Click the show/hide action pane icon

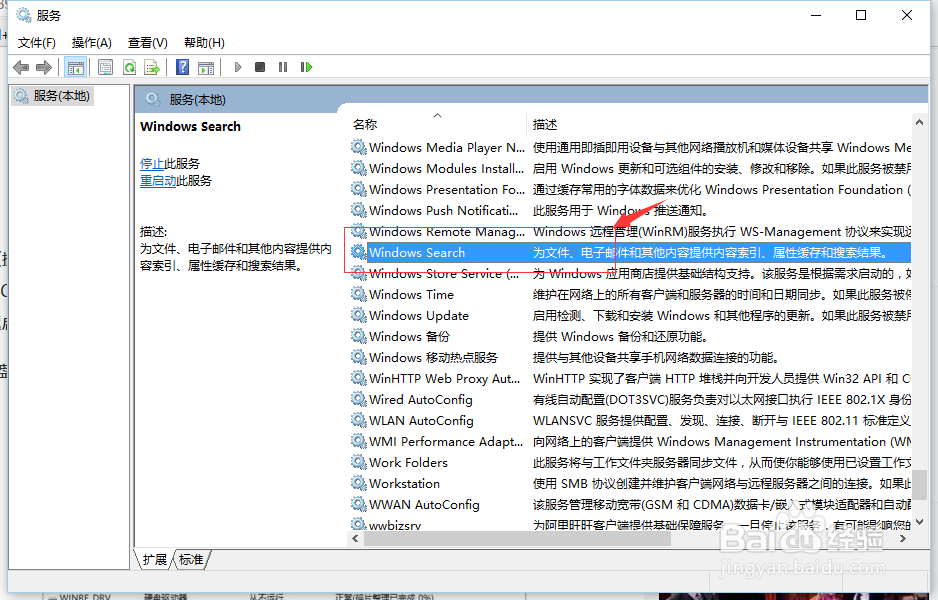[x=206, y=68]
